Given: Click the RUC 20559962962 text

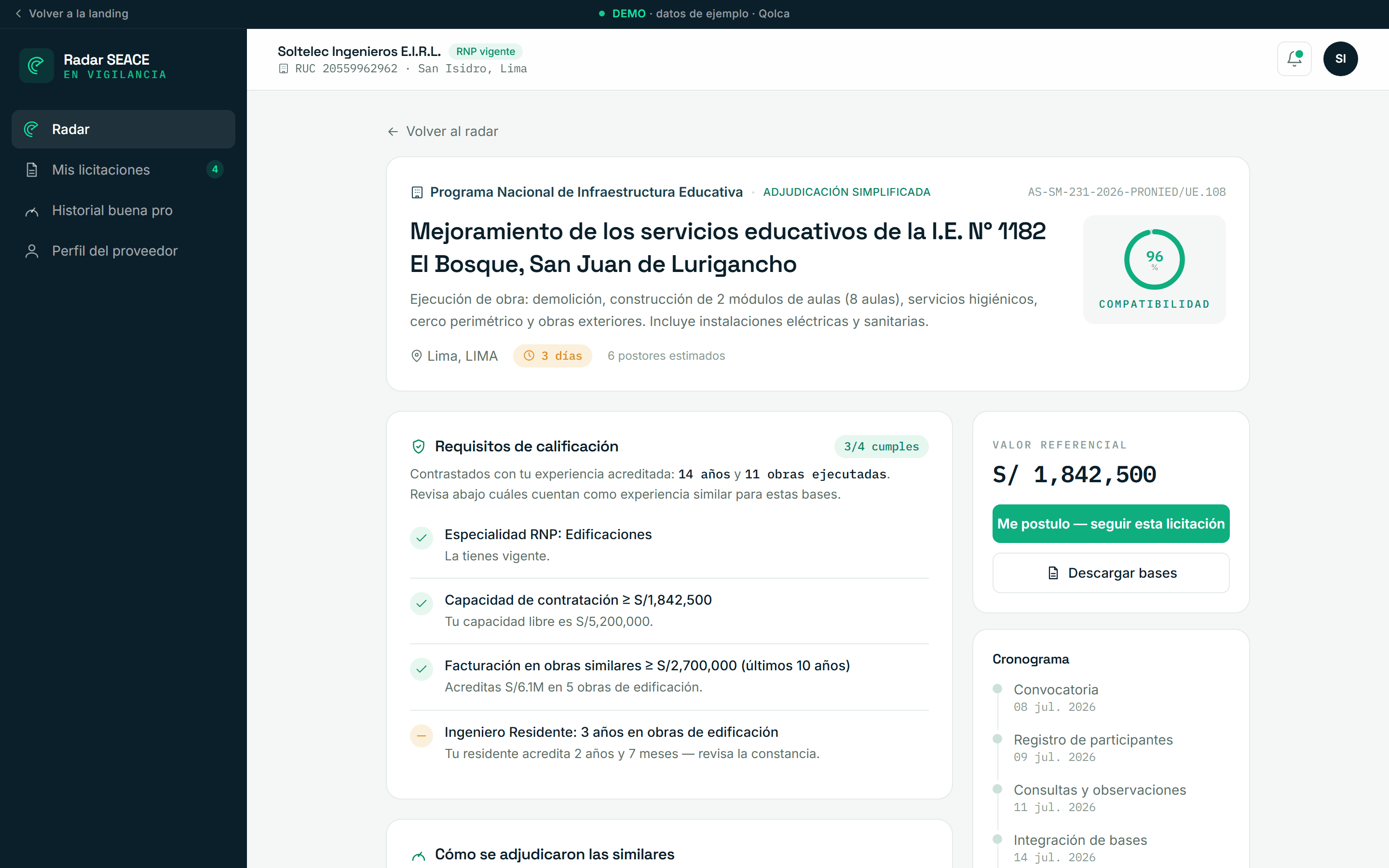Looking at the screenshot, I should coord(346,69).
